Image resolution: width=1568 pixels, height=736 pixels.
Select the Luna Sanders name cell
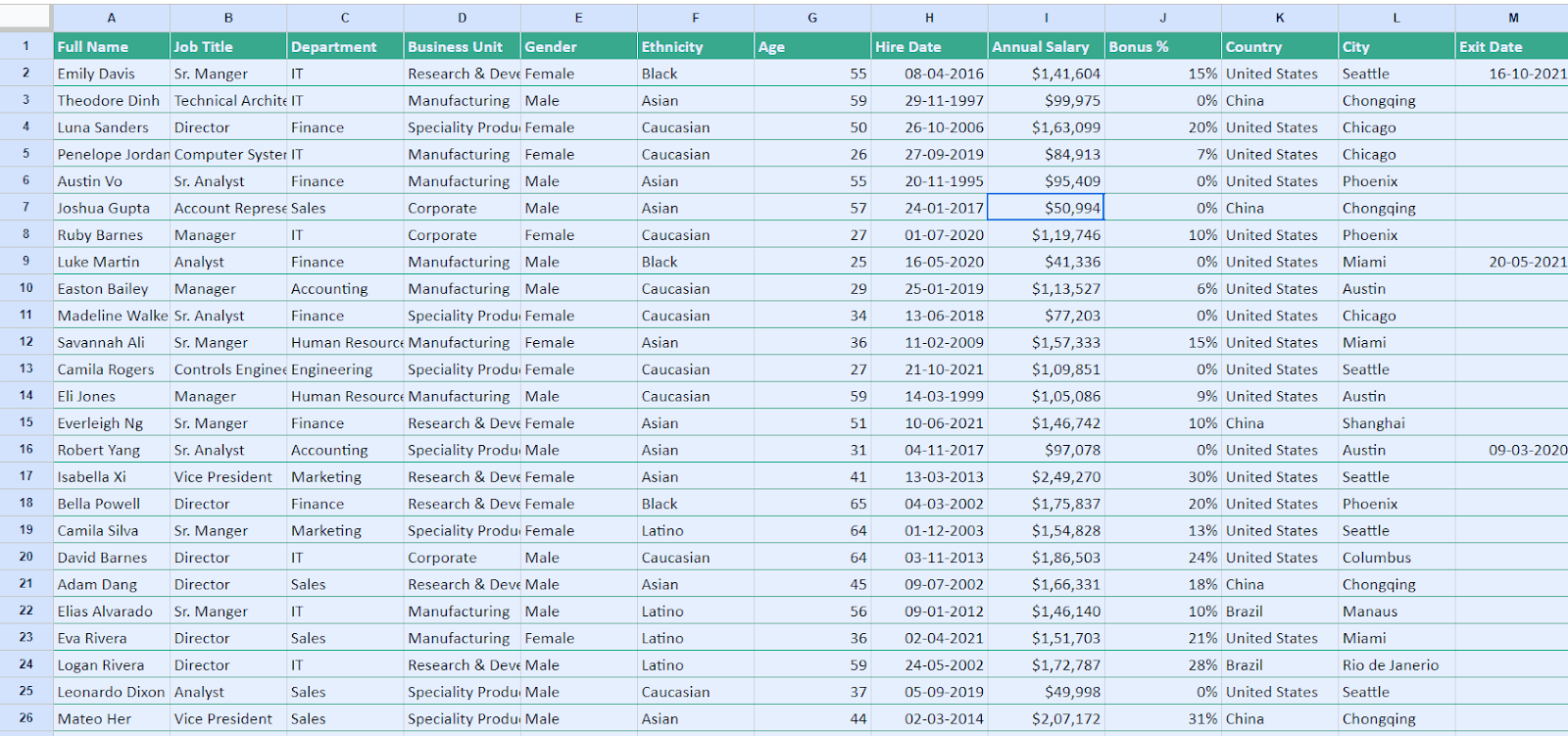click(112, 127)
